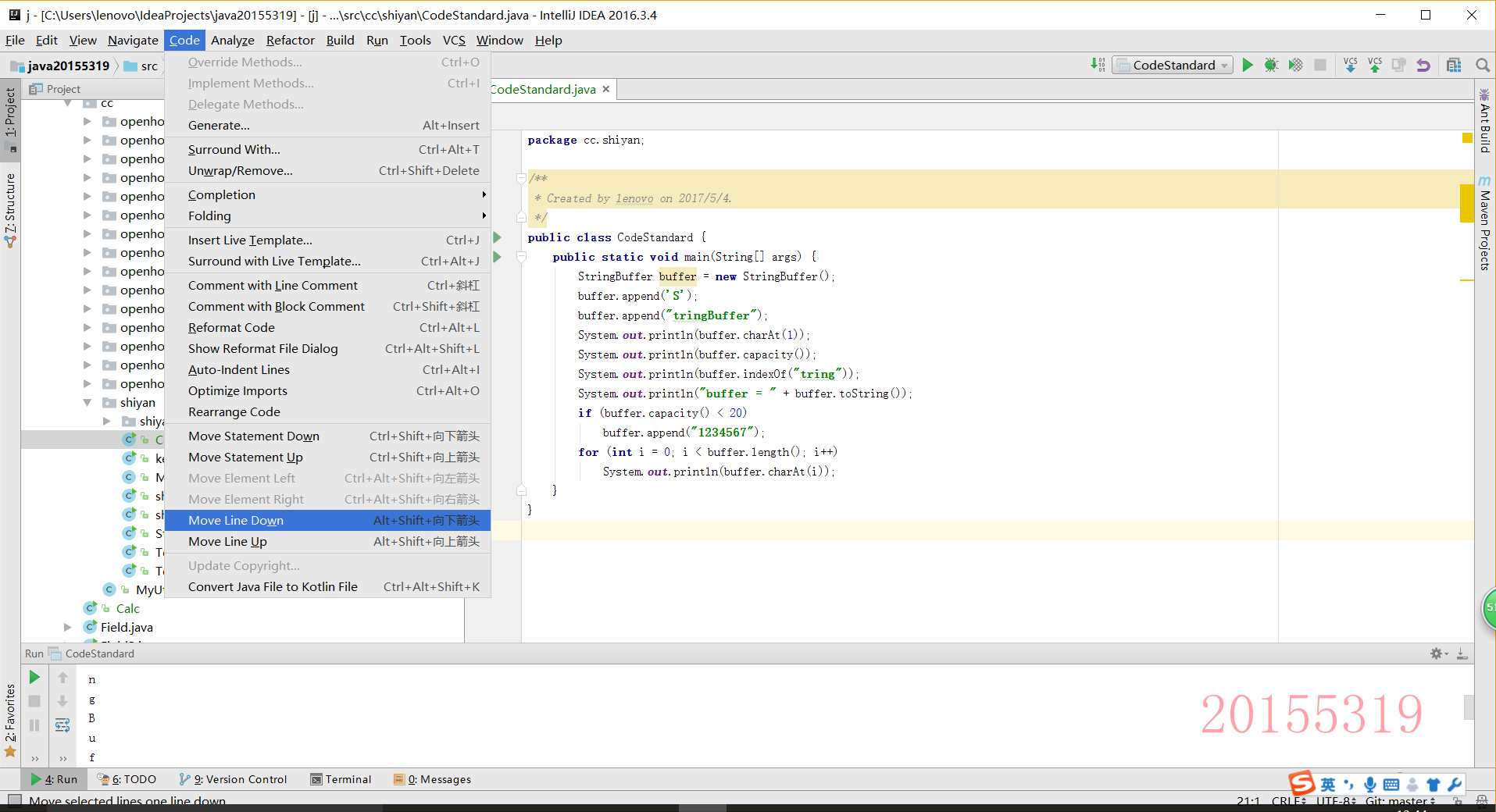1496x812 pixels.
Task: Show more actions in the second Run toolbar chevron
Action: (x=62, y=758)
